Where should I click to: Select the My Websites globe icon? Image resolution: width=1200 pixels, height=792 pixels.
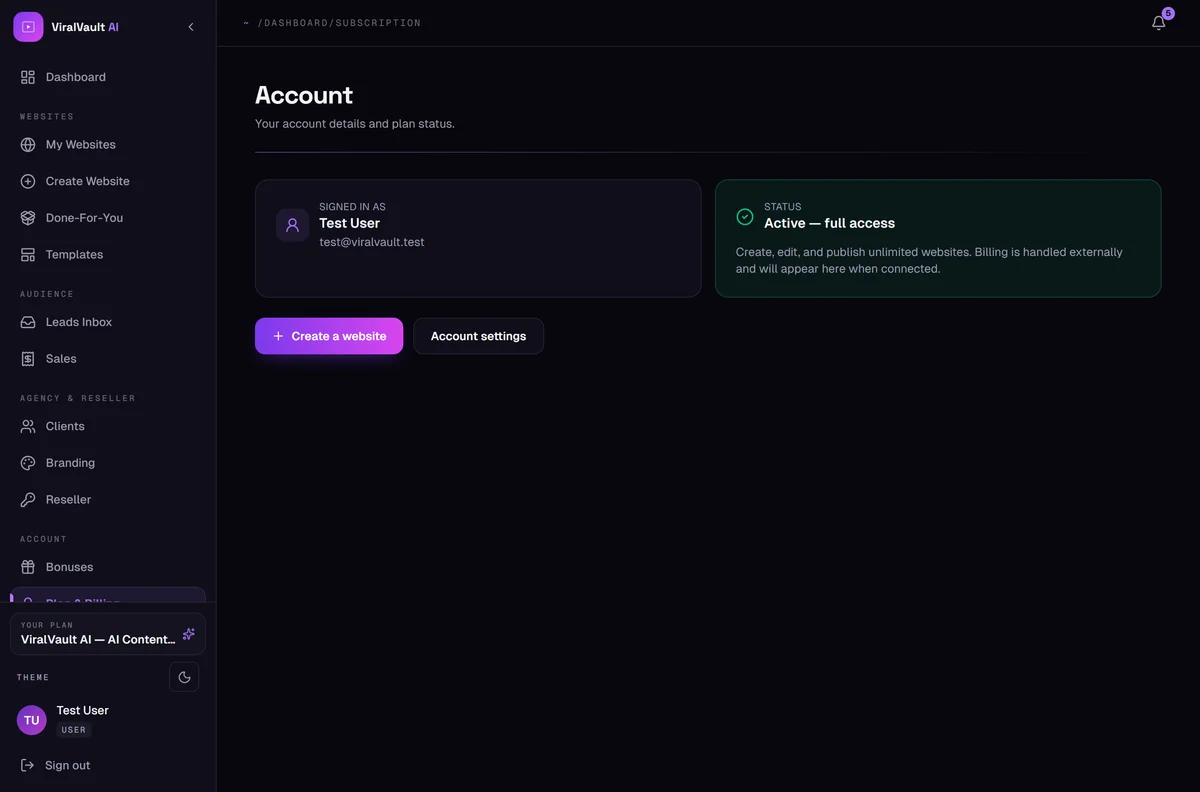tap(28, 145)
